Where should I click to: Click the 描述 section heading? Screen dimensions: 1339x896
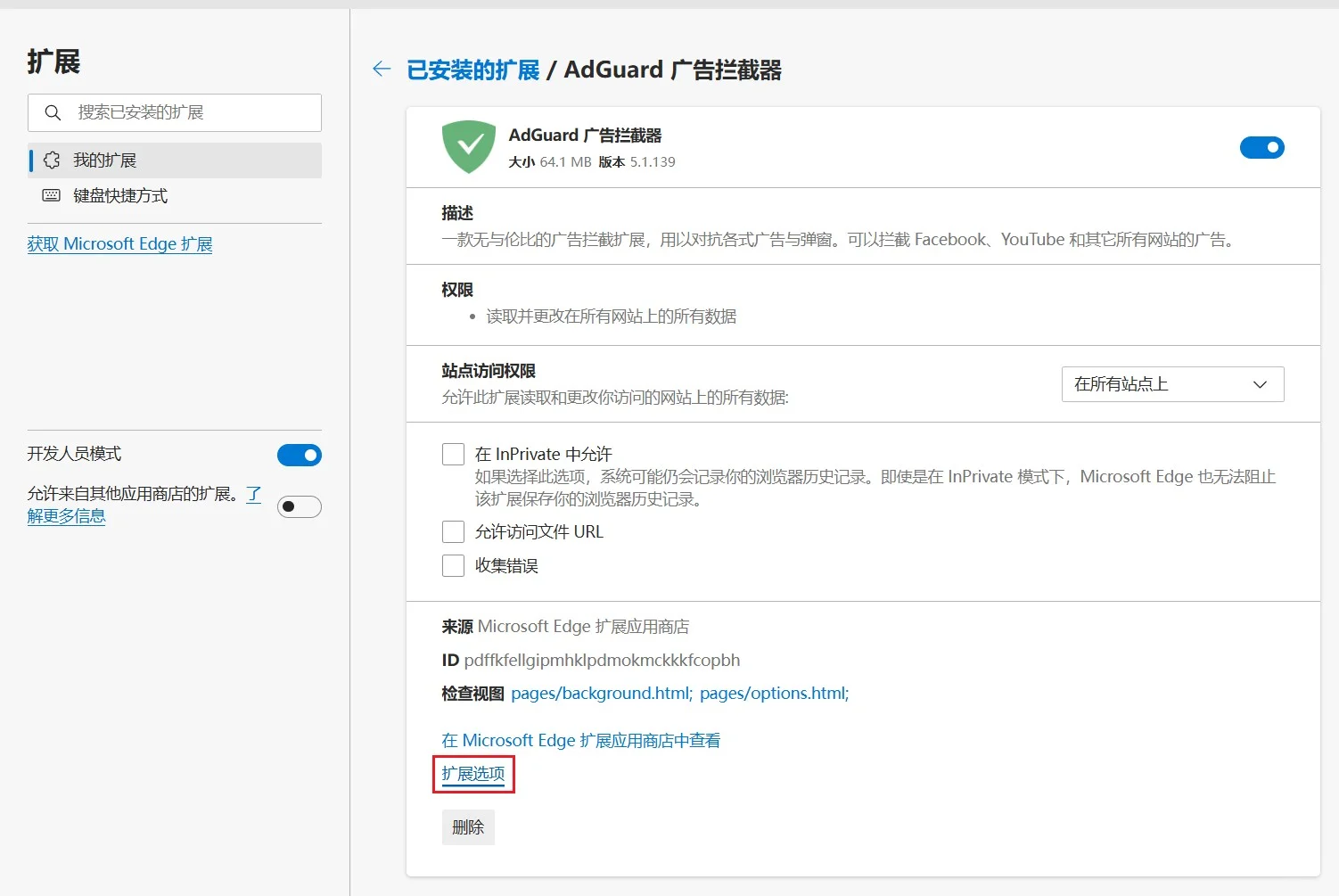[457, 213]
